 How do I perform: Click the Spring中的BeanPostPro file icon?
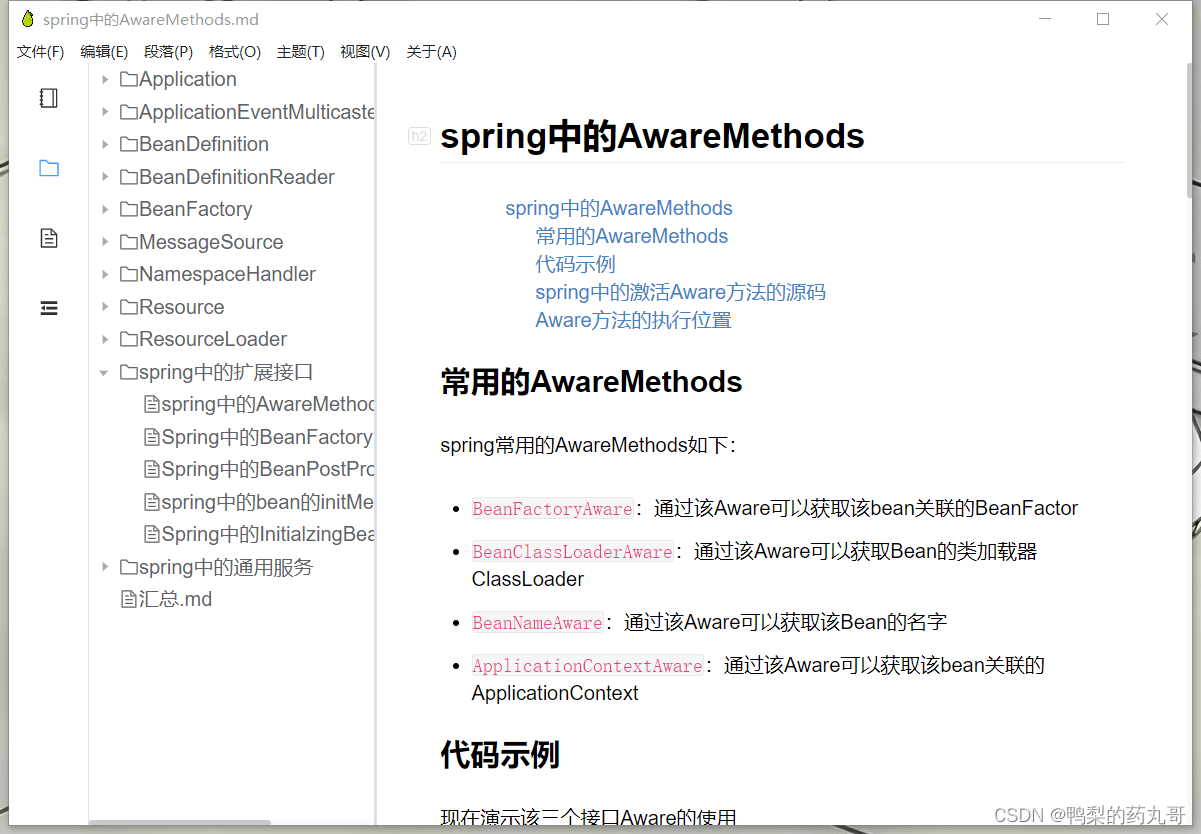point(152,469)
